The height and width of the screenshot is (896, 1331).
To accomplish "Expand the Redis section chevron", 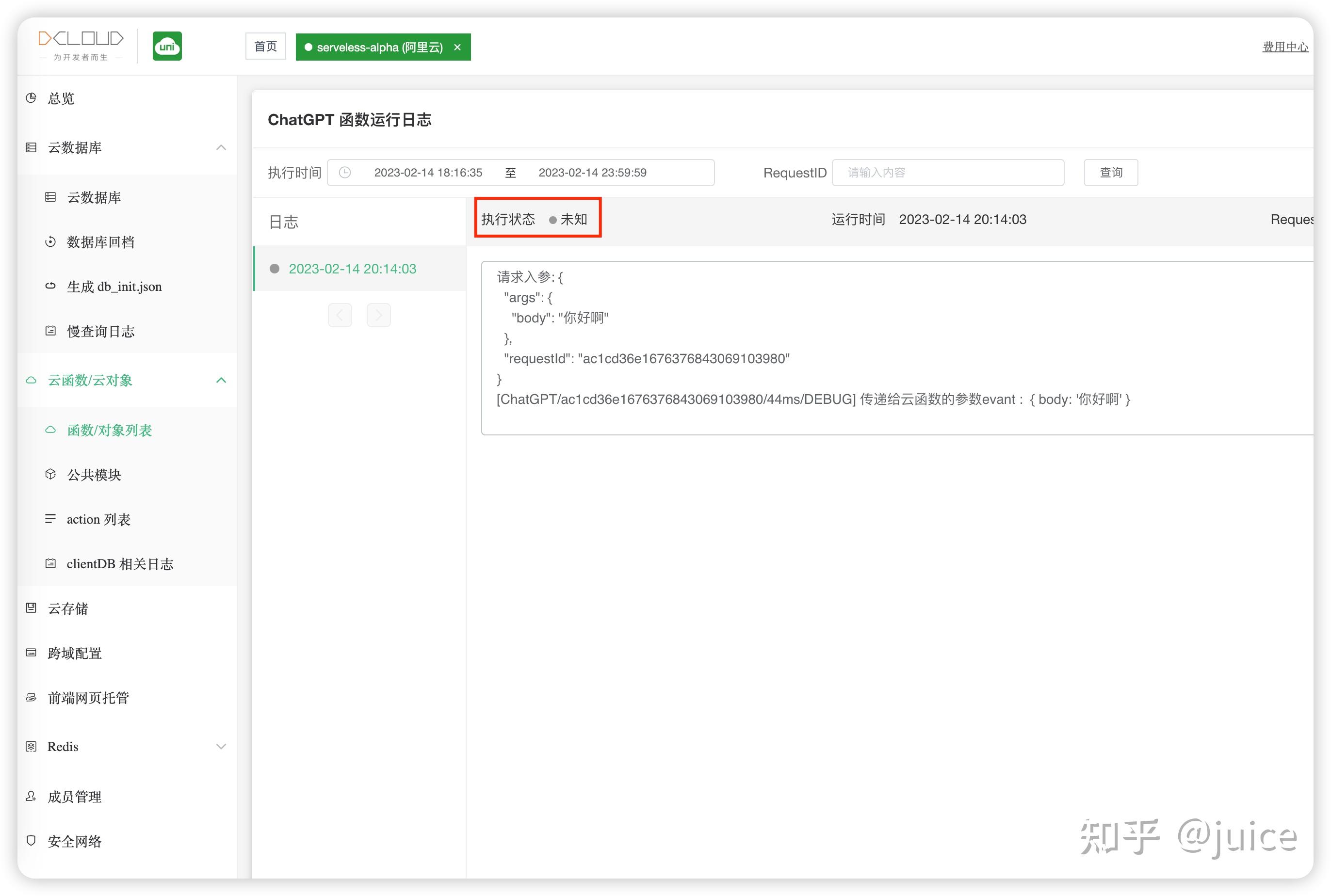I will 221,746.
